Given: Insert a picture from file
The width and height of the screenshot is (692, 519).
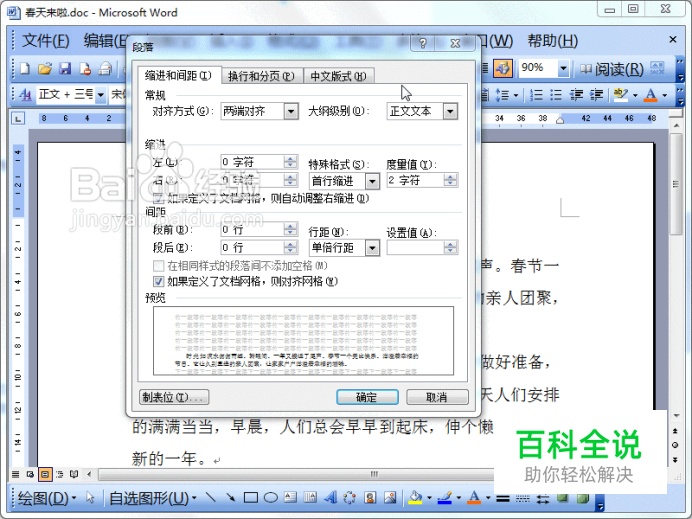Looking at the screenshot, I should pyautogui.click(x=390, y=498).
